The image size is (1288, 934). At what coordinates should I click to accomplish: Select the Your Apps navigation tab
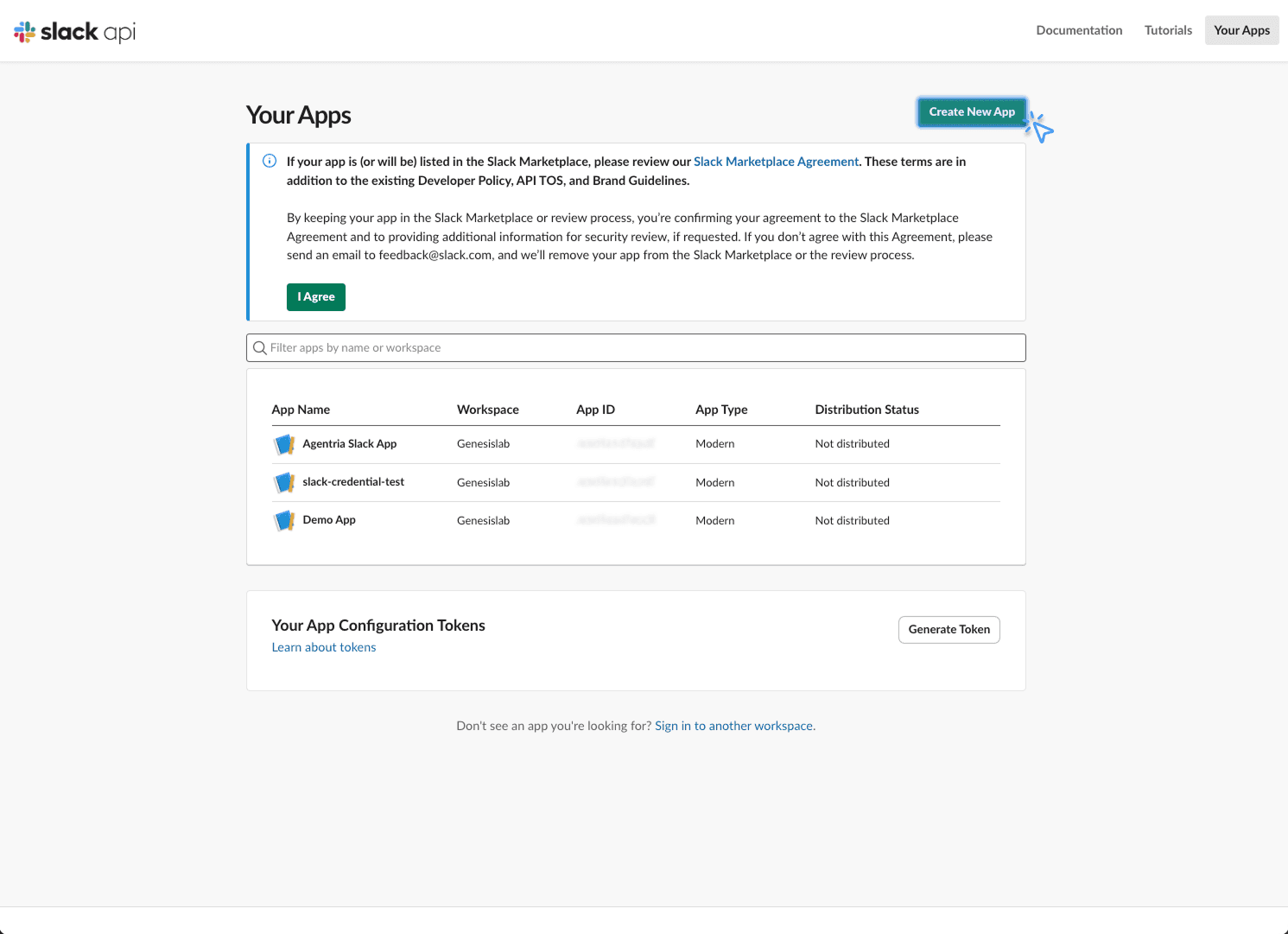pos(1241,30)
